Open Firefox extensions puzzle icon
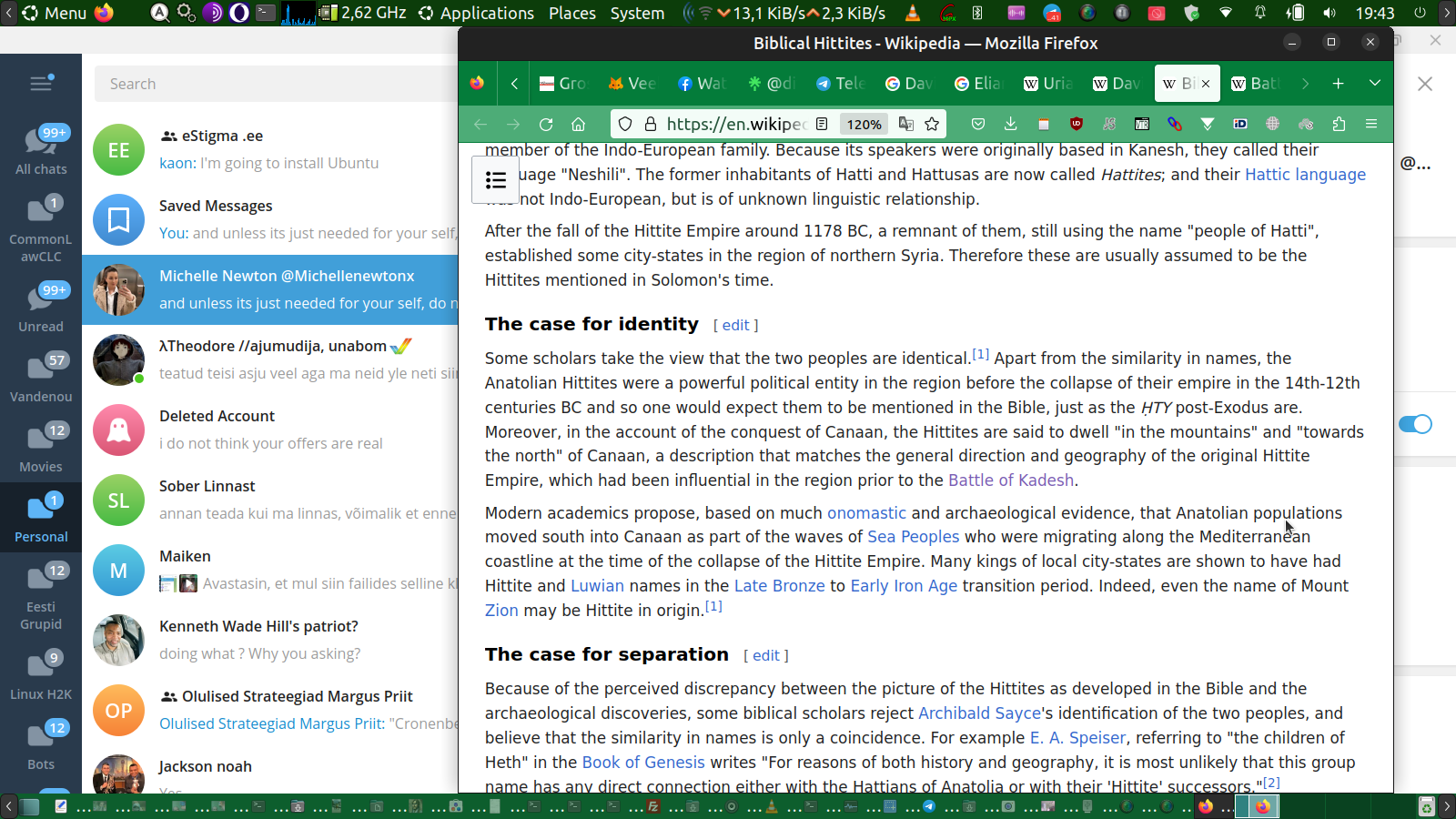 (x=1339, y=125)
